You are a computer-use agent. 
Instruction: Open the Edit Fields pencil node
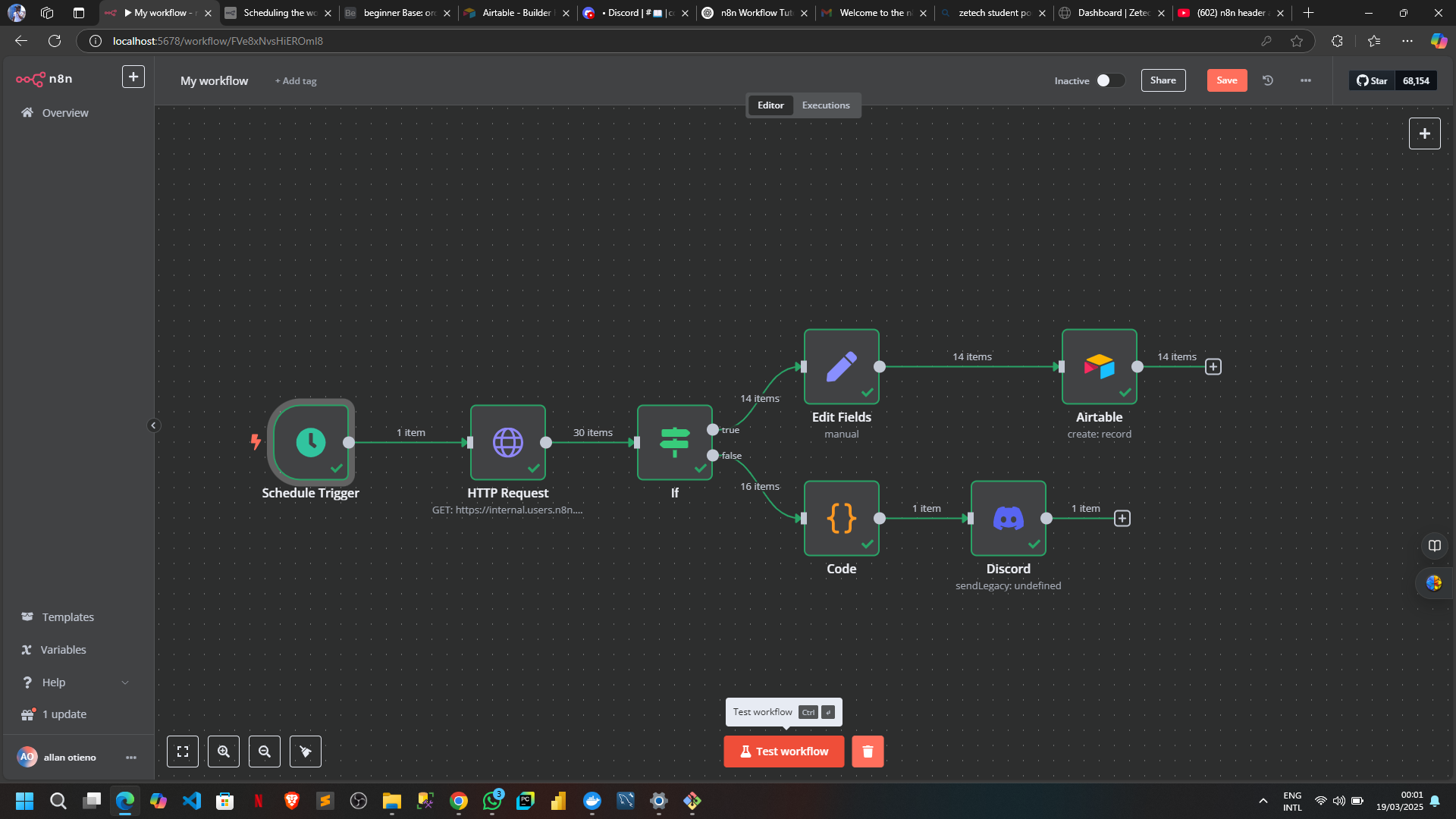click(x=841, y=366)
